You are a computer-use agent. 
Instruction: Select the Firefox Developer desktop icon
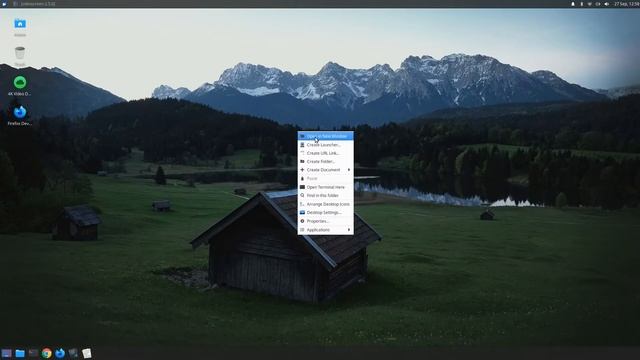click(20, 112)
